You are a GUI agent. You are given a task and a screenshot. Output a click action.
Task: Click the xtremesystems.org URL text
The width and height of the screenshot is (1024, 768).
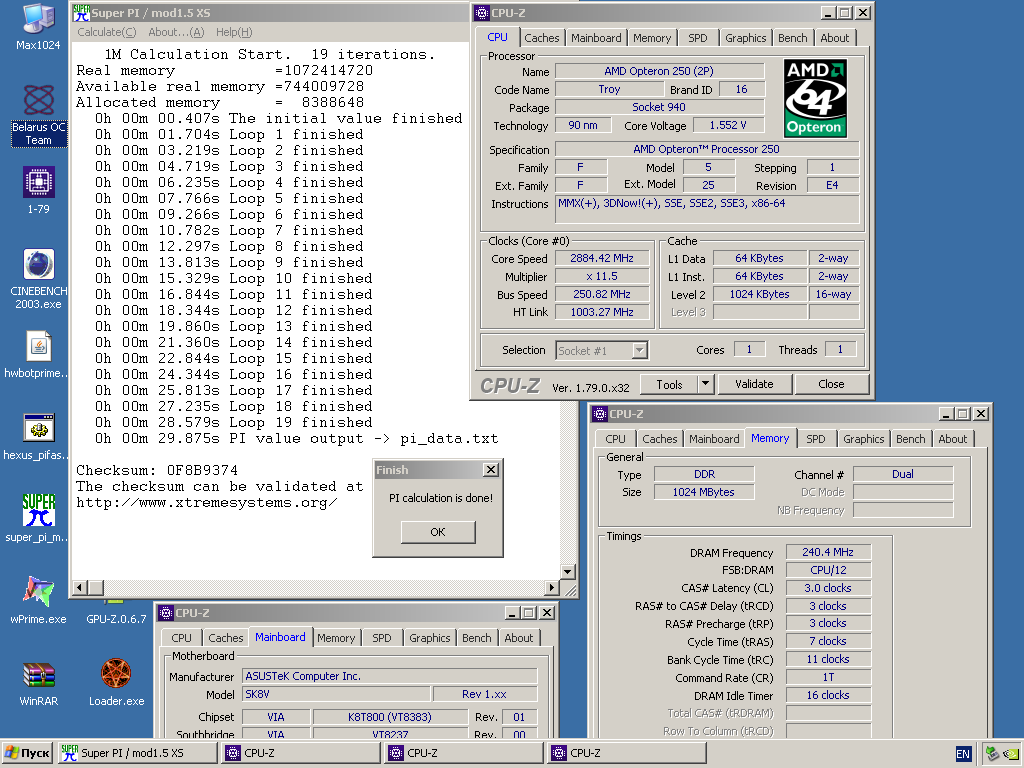pyautogui.click(x=206, y=502)
